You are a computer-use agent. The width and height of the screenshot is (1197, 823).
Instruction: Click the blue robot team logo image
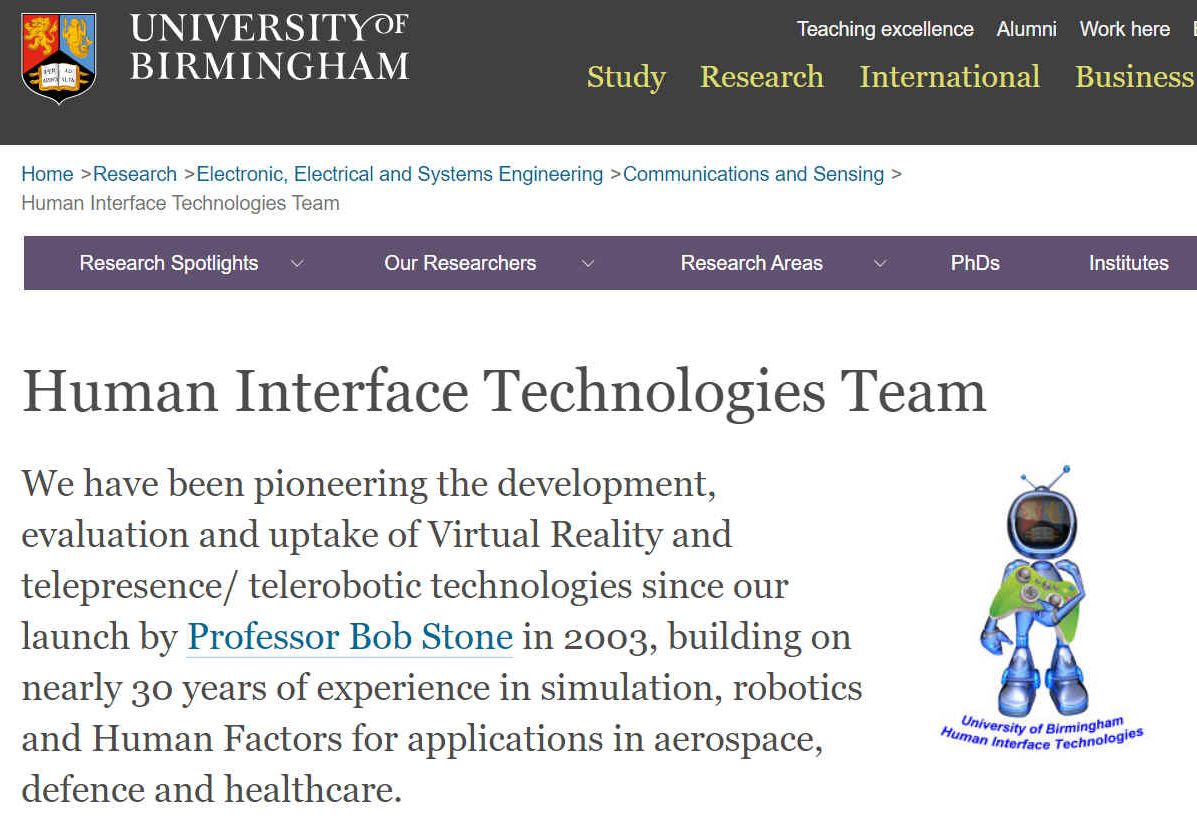[1041, 608]
